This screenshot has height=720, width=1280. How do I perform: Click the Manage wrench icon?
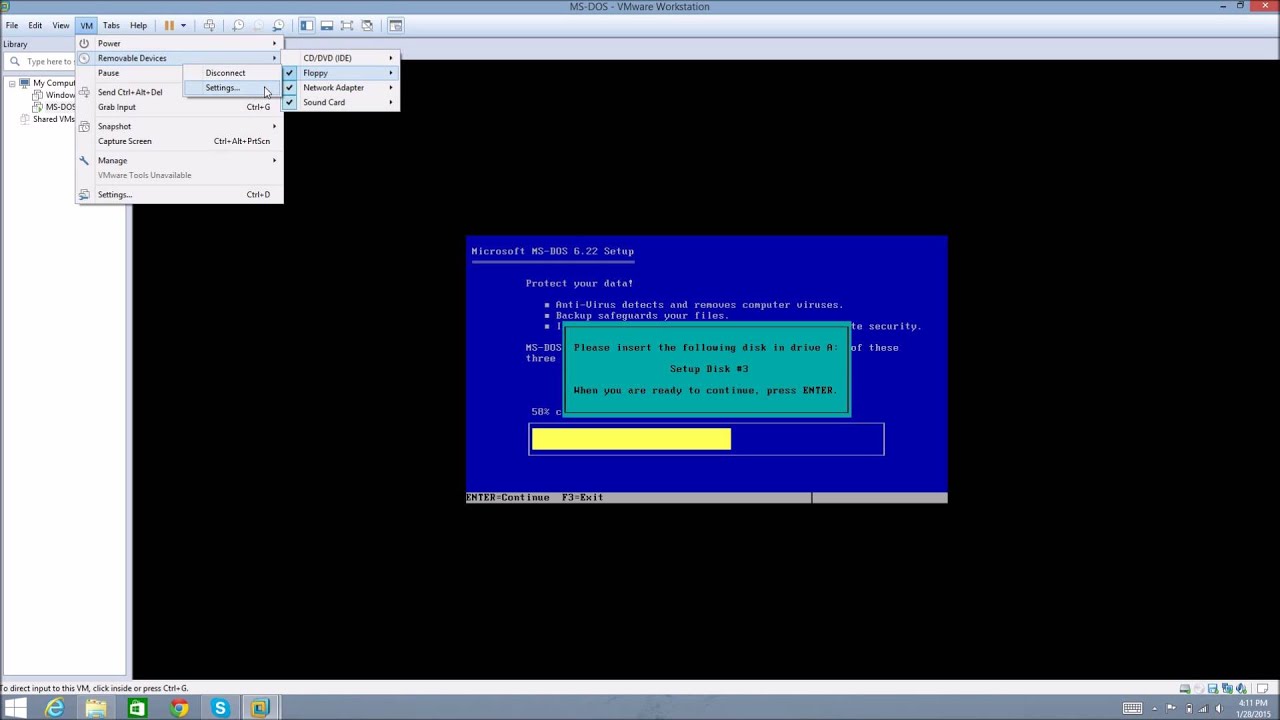point(85,160)
